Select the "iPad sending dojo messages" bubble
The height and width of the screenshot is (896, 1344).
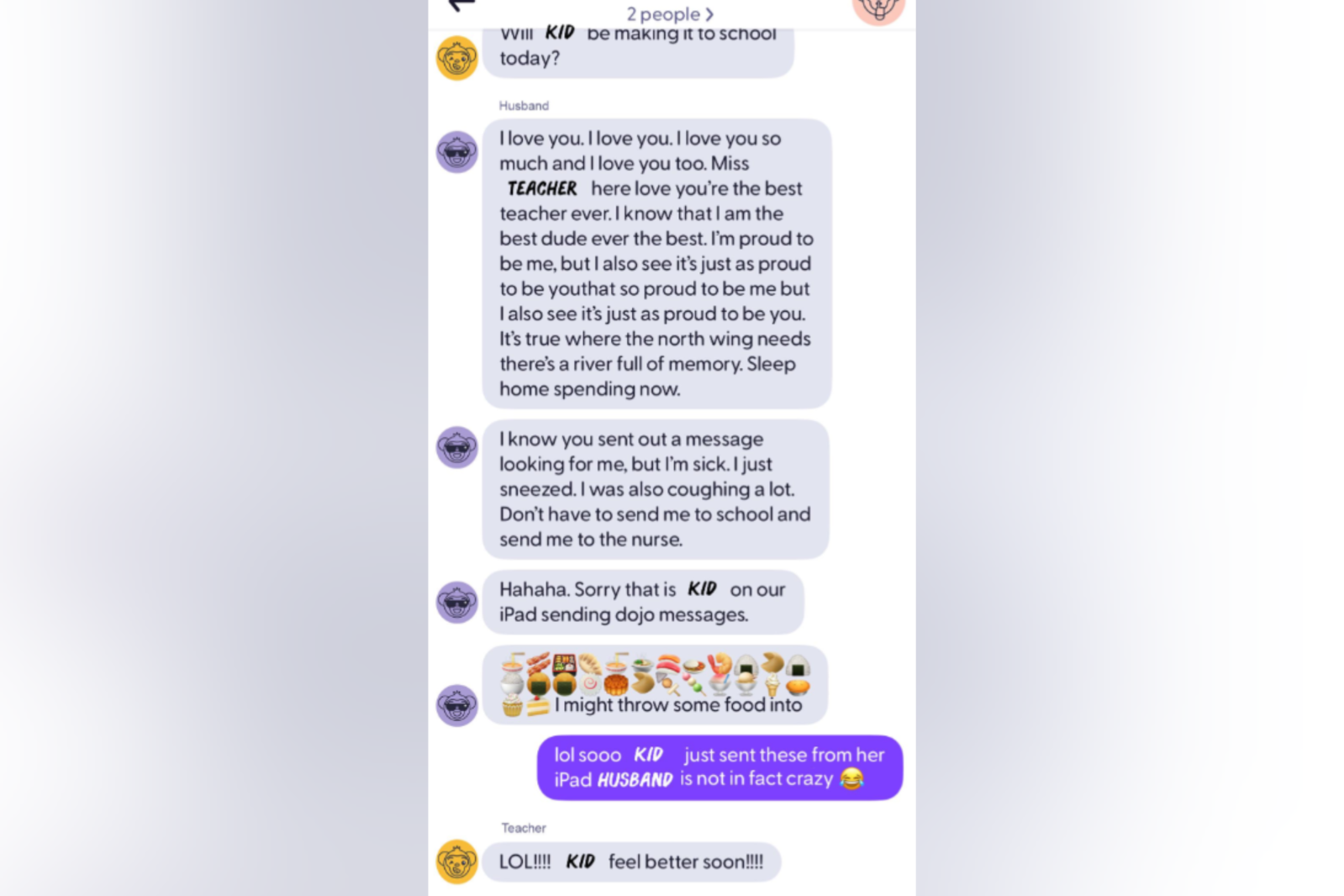pyautogui.click(x=643, y=602)
